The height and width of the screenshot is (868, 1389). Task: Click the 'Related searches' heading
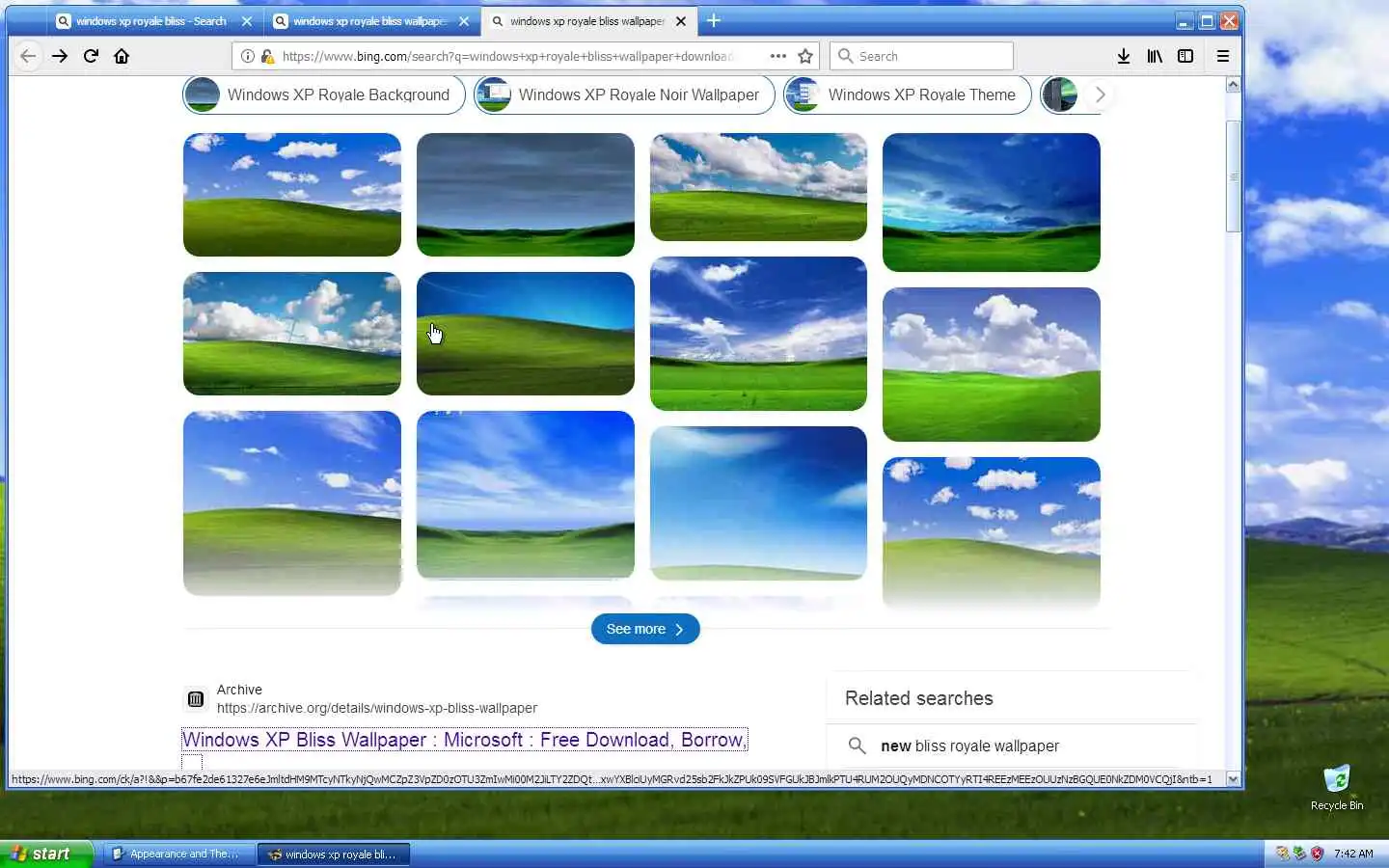click(x=918, y=698)
